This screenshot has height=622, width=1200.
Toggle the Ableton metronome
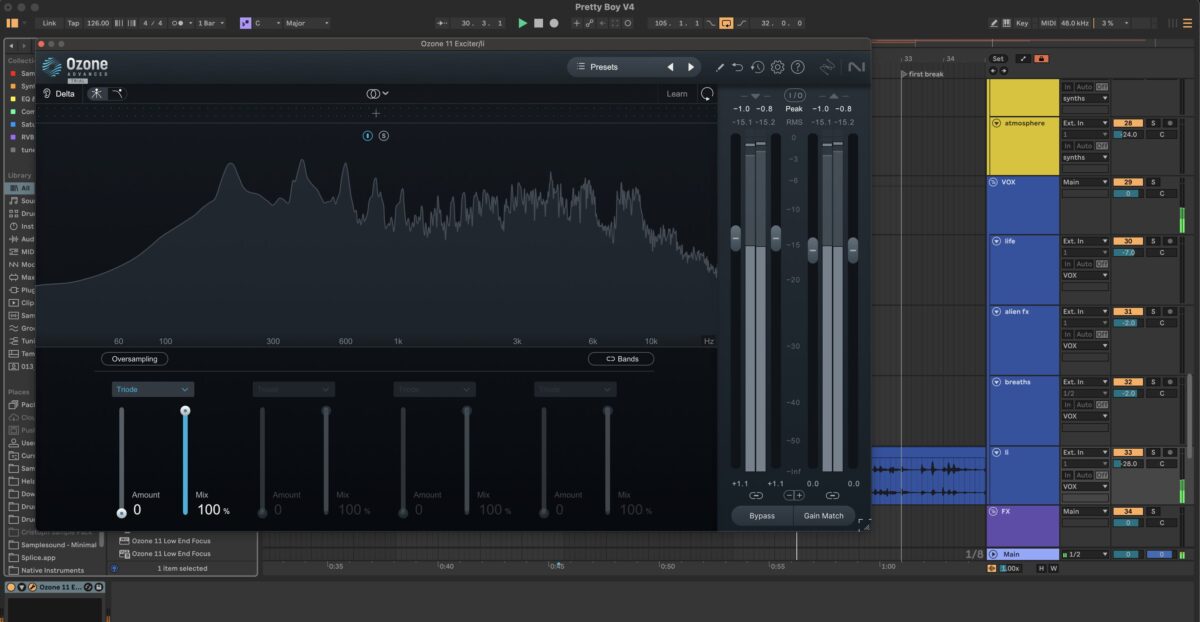[181, 23]
